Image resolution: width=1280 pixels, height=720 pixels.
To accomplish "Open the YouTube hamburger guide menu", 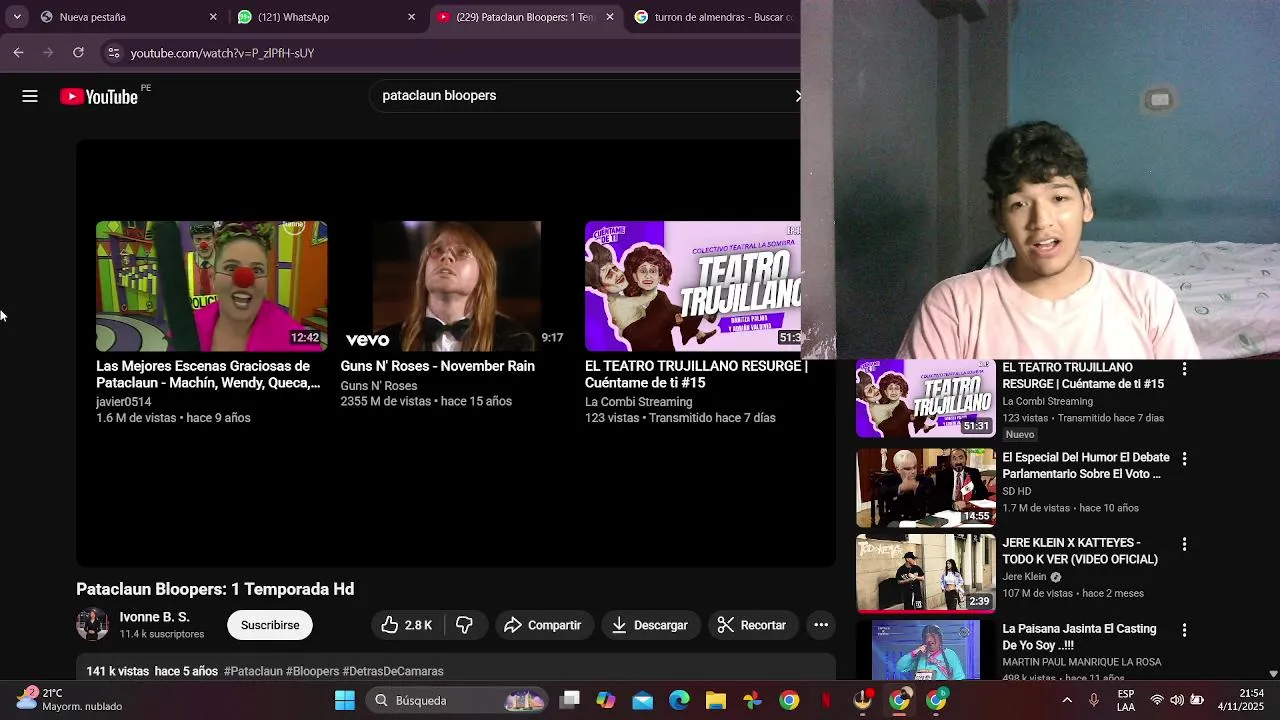I will (30, 96).
